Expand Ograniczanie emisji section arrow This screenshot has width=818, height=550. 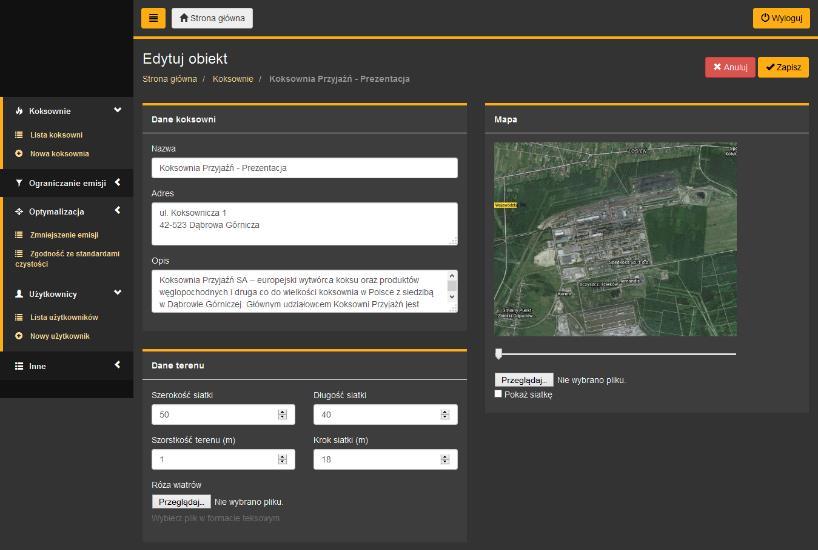(117, 182)
